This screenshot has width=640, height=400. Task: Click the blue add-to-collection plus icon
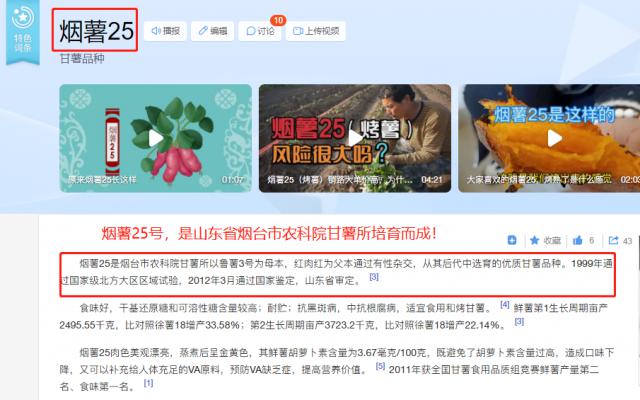512,240
